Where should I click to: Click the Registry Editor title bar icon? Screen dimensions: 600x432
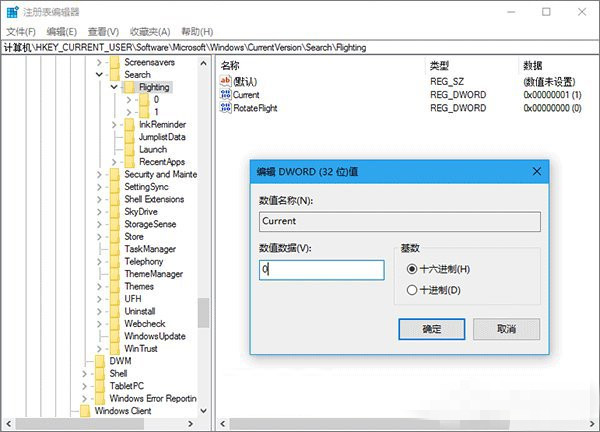[12, 12]
